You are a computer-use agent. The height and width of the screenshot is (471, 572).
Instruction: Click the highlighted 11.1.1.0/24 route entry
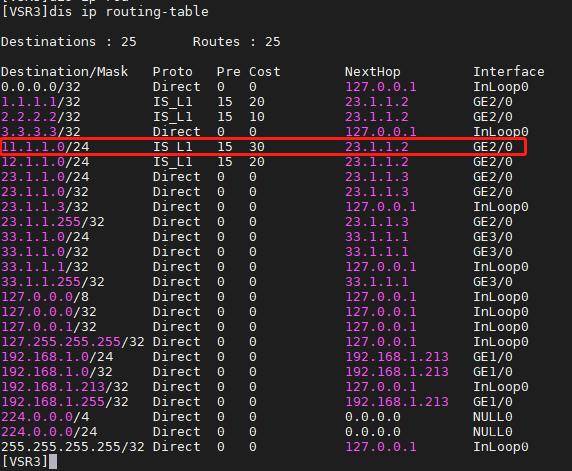[264, 147]
